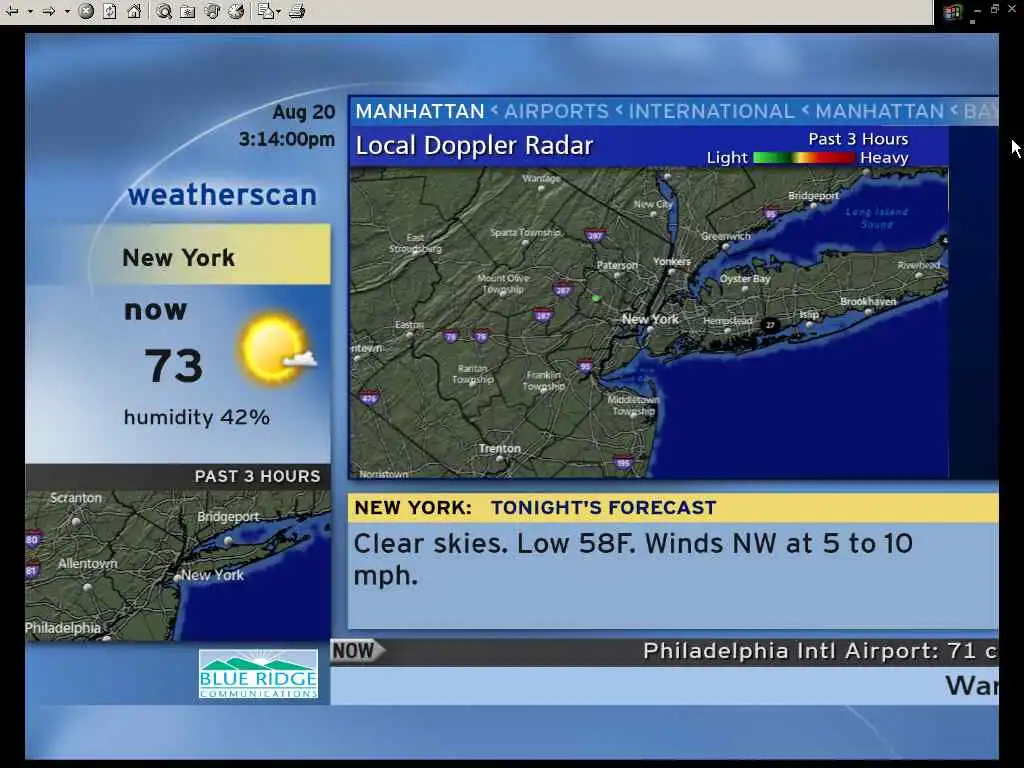Click the Windows flag logo
The image size is (1024, 768).
[x=952, y=12]
